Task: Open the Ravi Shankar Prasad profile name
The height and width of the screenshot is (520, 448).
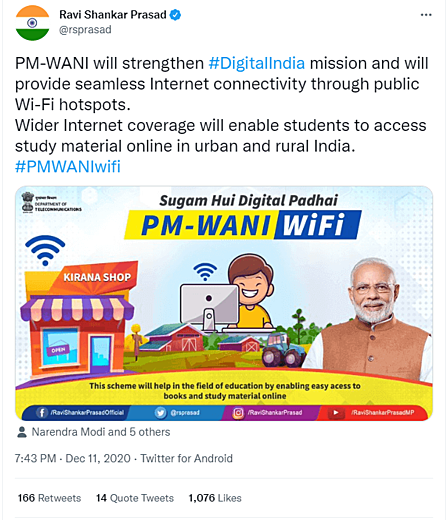Action: tap(113, 15)
